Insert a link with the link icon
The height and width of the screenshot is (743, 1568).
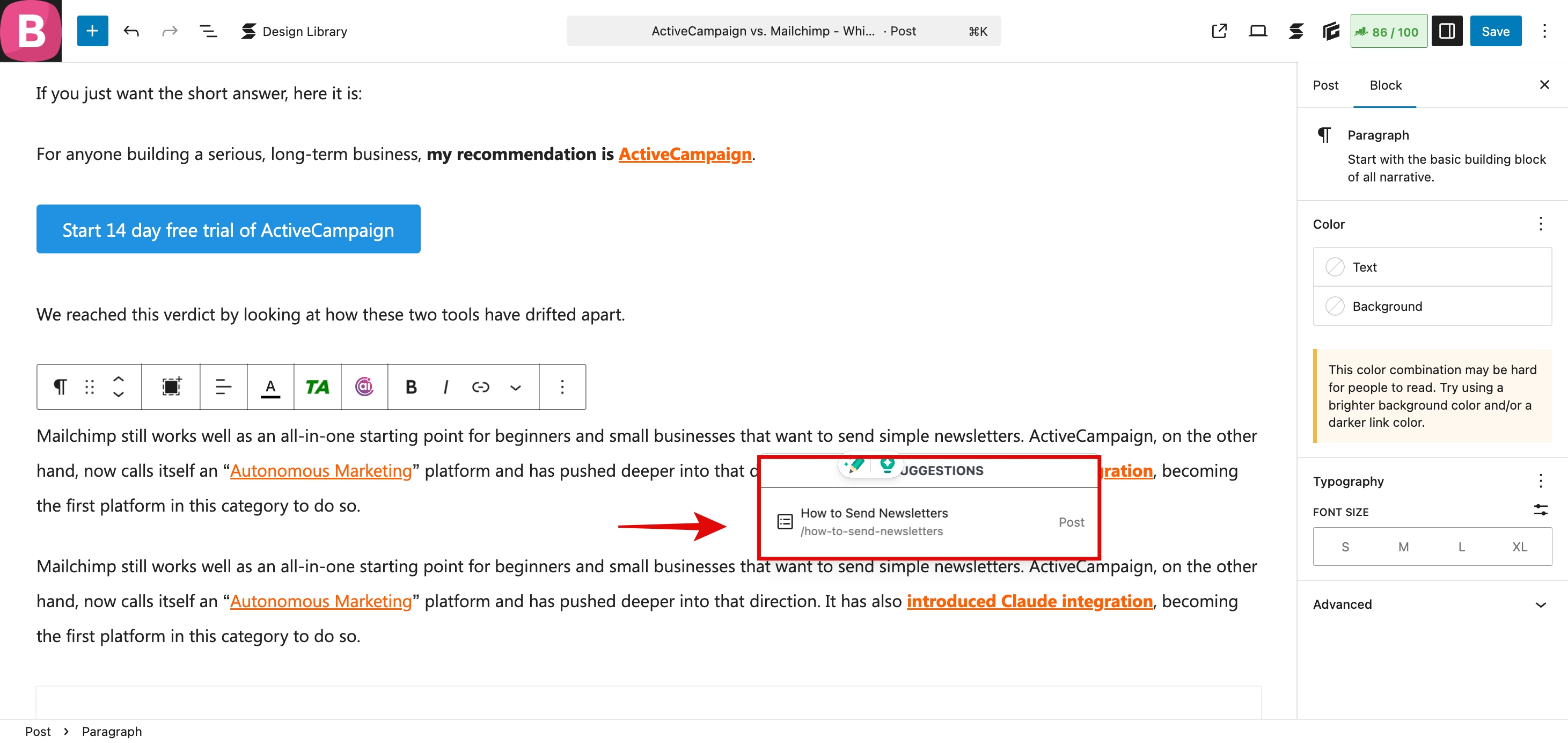point(480,387)
